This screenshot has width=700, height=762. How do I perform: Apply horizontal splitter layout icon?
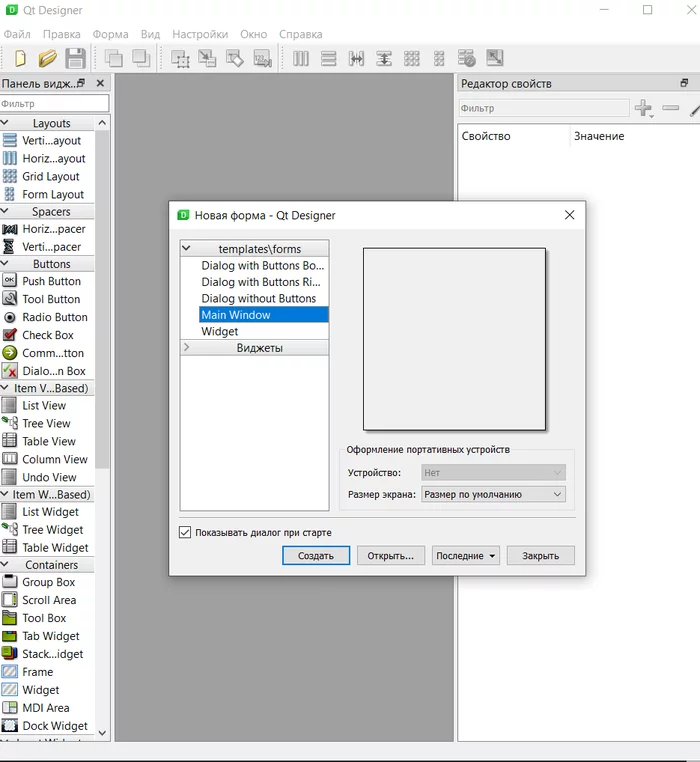[x=356, y=58]
